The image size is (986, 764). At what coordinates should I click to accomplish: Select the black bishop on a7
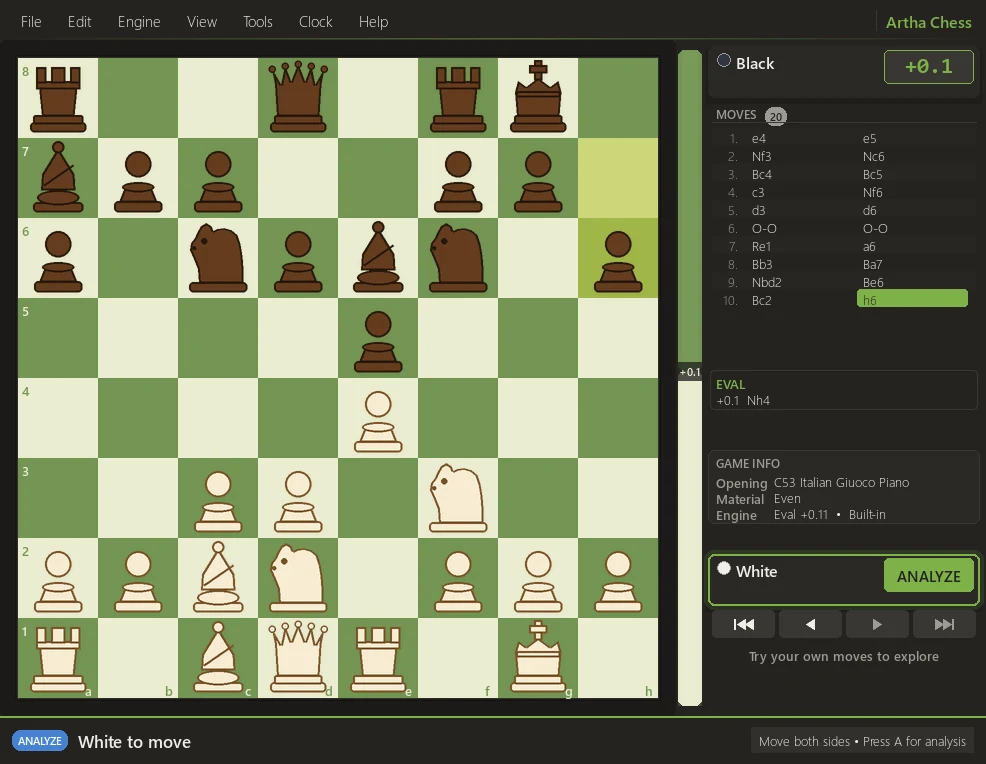tap(58, 177)
